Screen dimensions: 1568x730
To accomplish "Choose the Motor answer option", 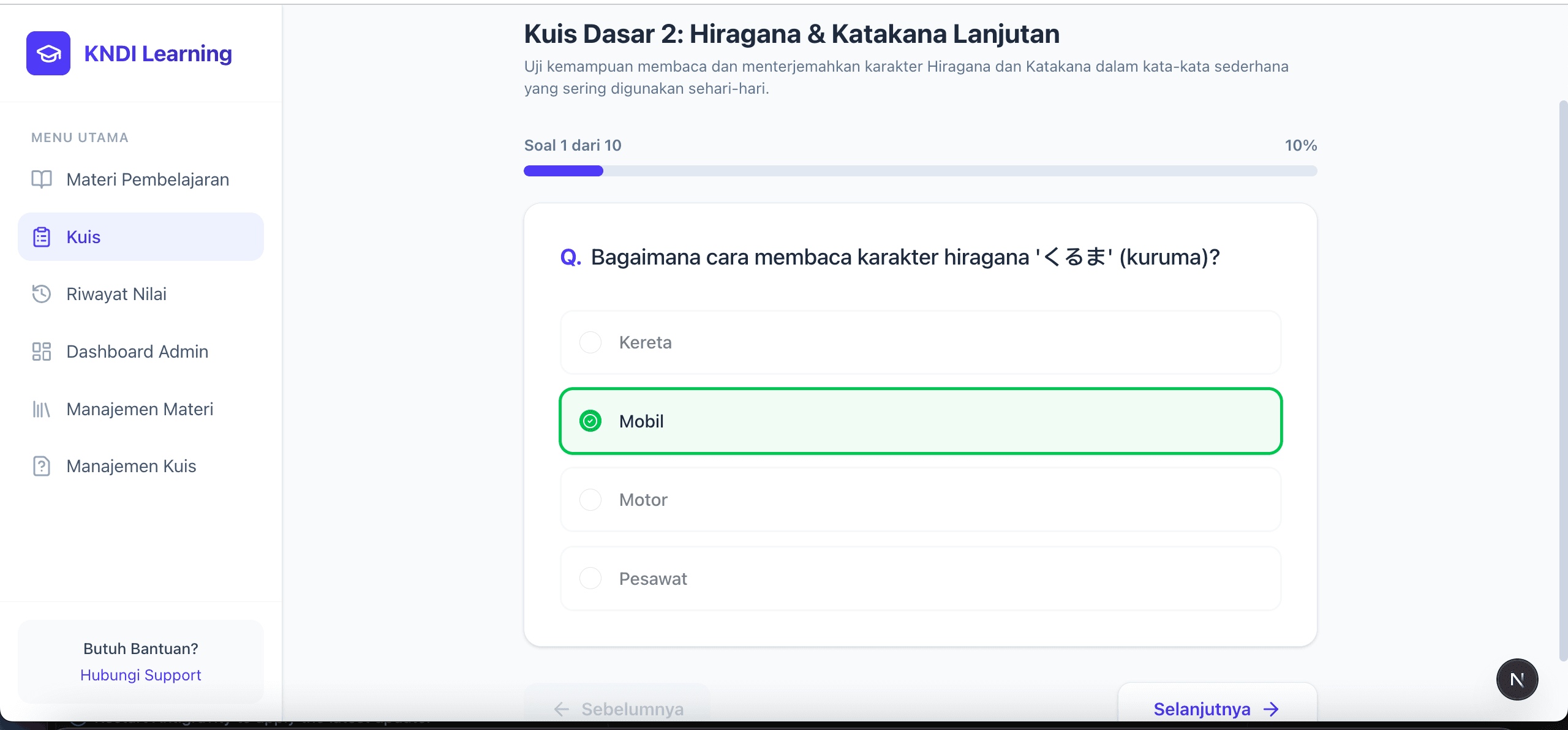I will pos(920,500).
